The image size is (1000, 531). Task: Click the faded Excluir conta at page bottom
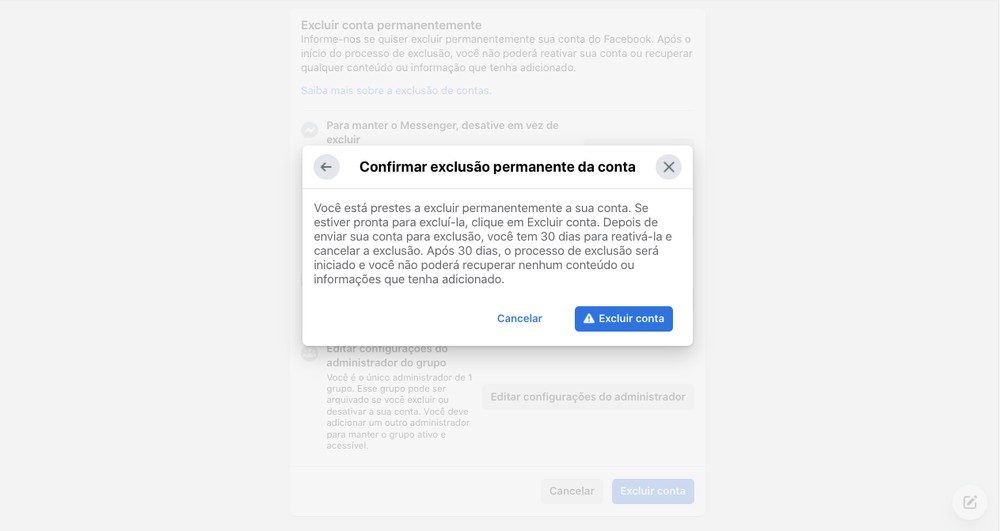pos(652,491)
